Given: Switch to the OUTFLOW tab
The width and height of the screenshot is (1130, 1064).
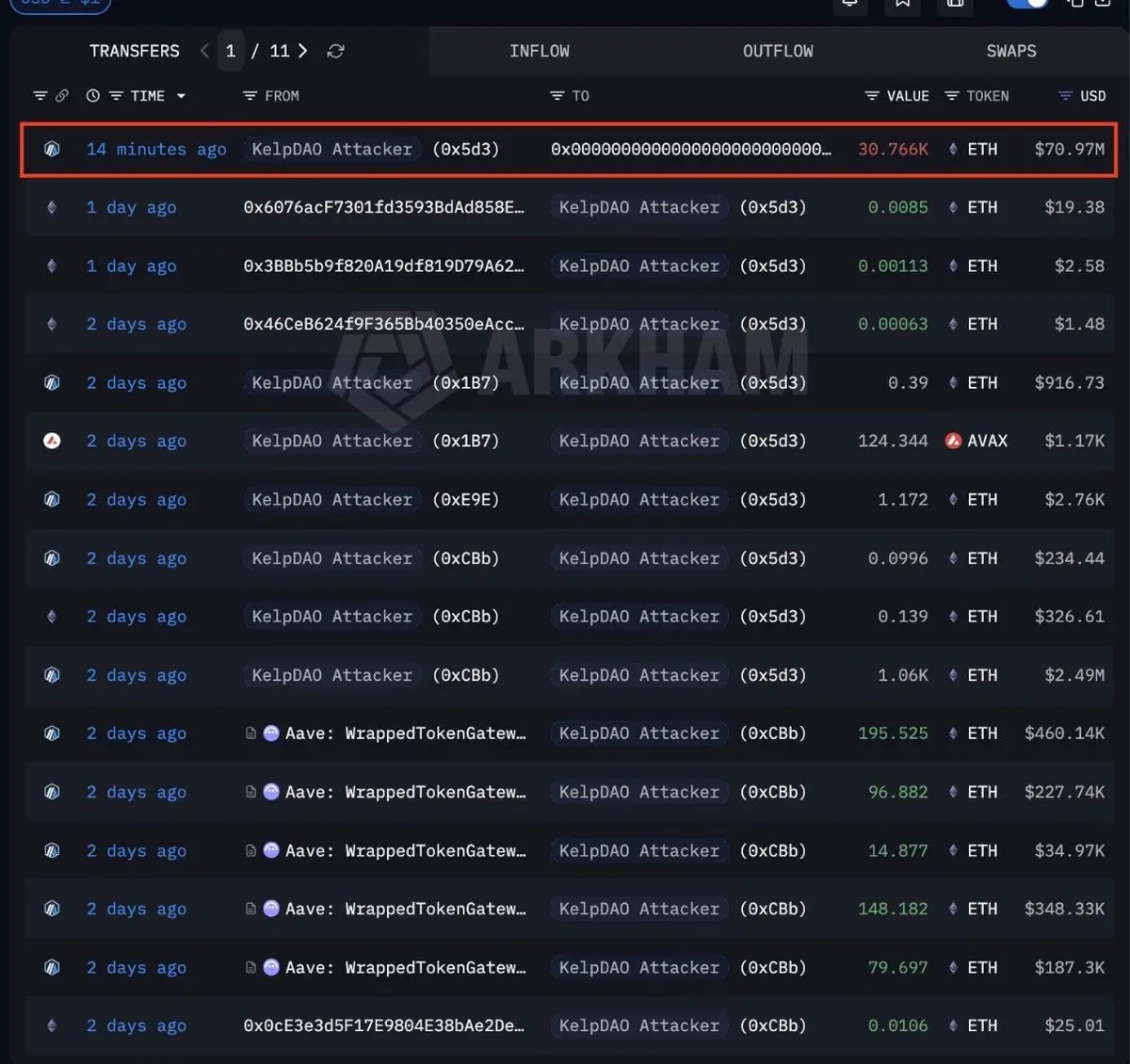Looking at the screenshot, I should pos(778,51).
